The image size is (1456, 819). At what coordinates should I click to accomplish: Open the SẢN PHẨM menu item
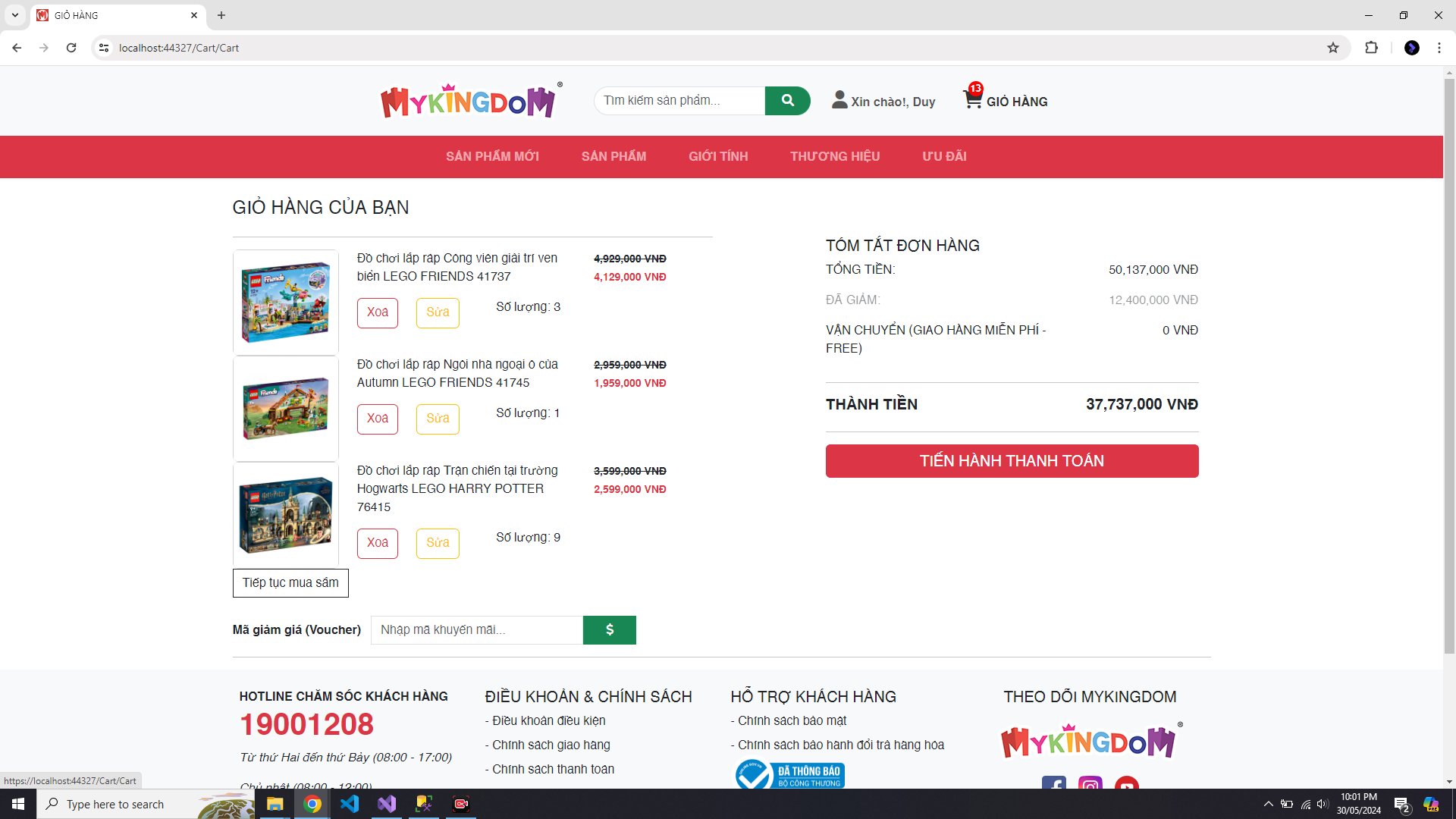pyautogui.click(x=613, y=156)
